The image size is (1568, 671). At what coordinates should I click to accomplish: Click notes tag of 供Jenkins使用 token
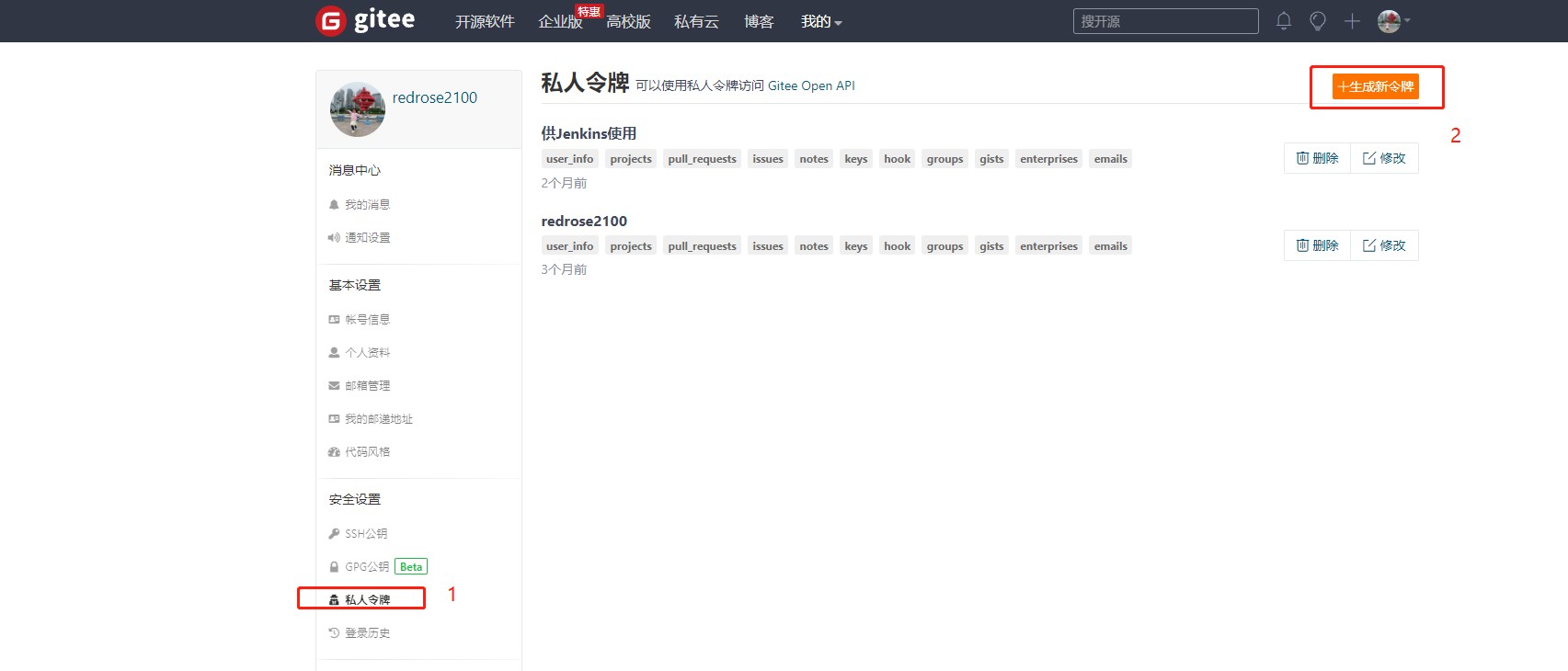coord(814,159)
